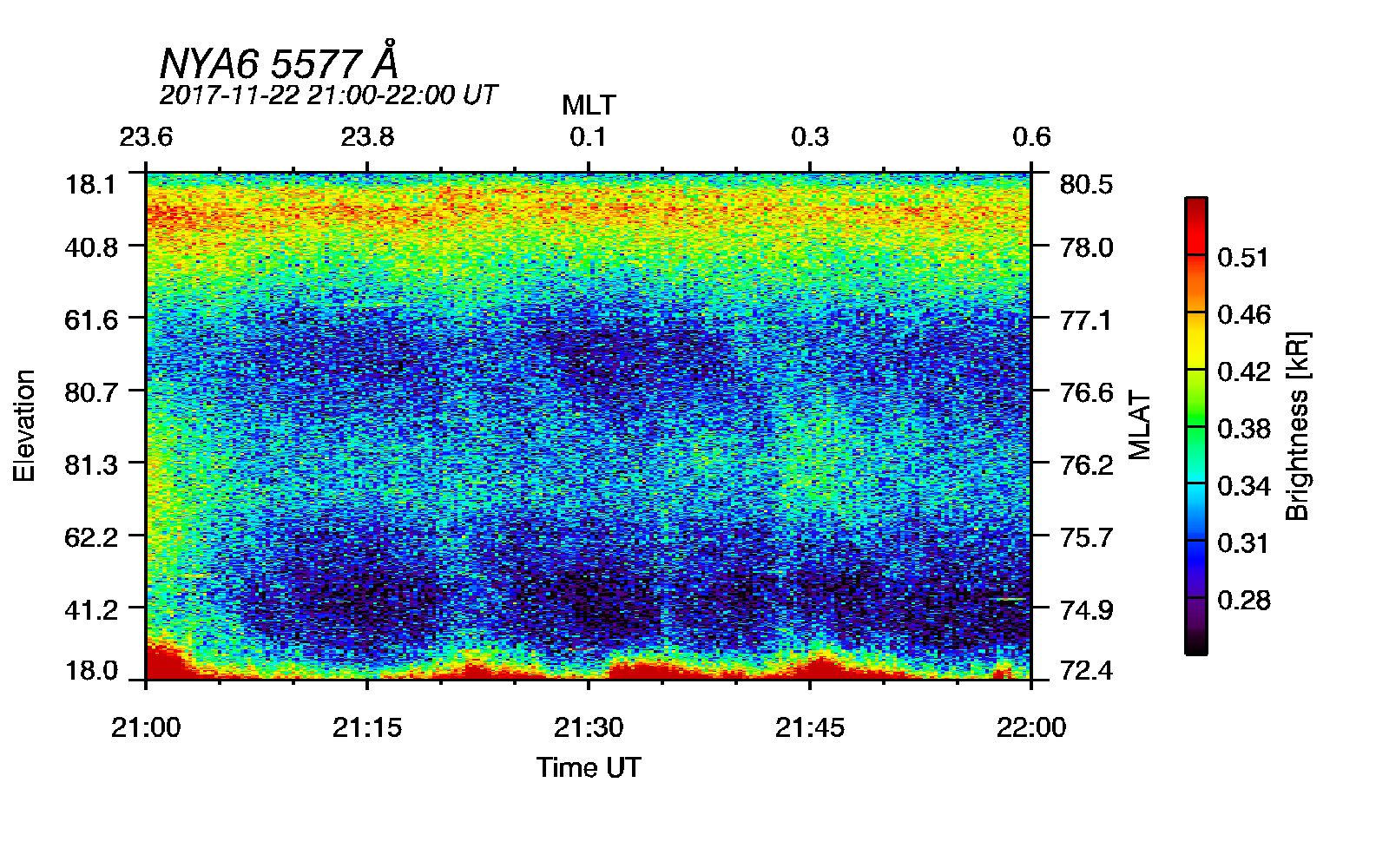
Task: Click elevation tick value "18.0"
Action: click(x=90, y=671)
